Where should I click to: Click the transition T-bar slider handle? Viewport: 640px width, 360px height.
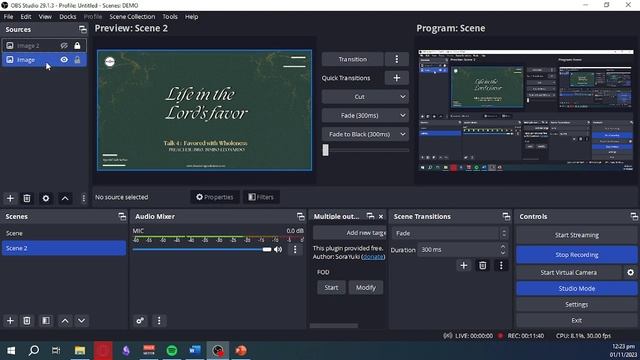pos(325,150)
